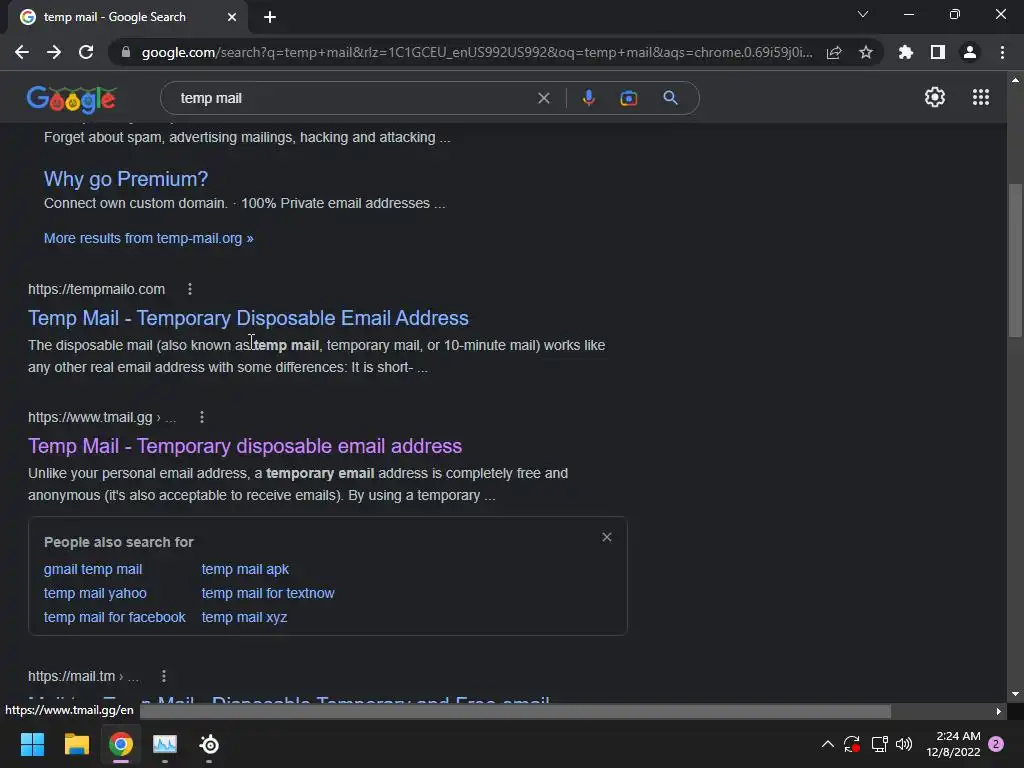The width and height of the screenshot is (1024, 768).
Task: Search by image with camera icon
Action: [628, 98]
